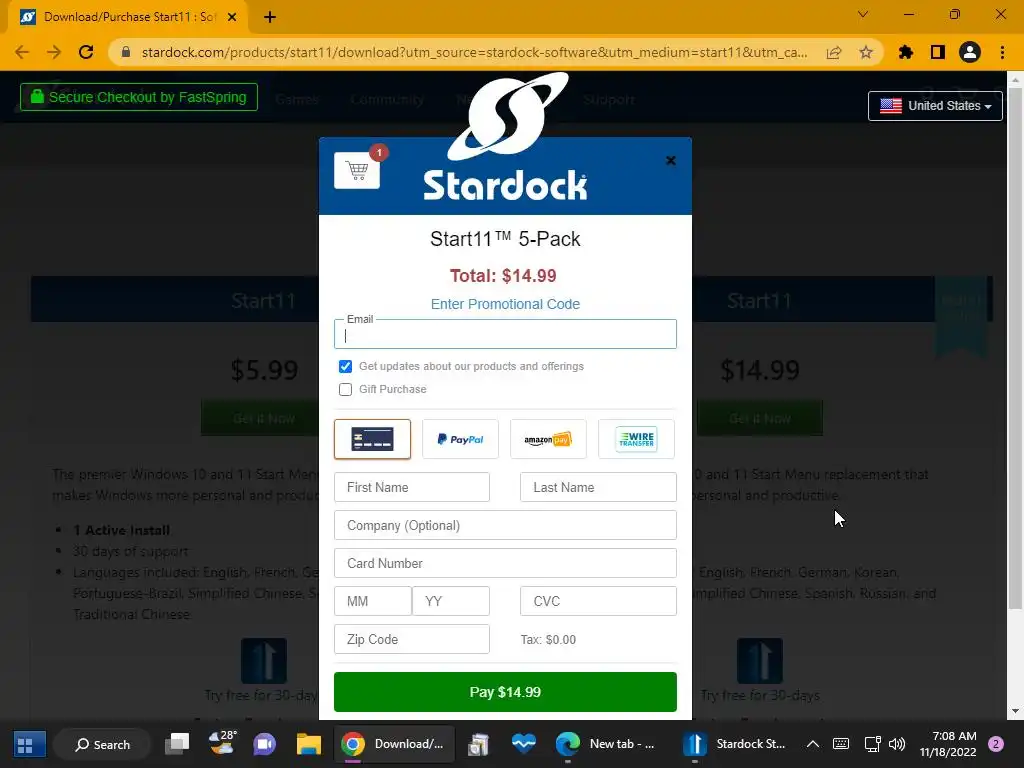Switch to Chrome Download taskbar item
Viewport: 1024px width, 768px height.
click(x=394, y=744)
